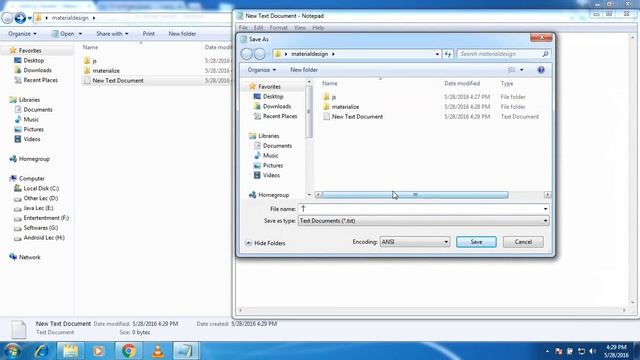The height and width of the screenshot is (360, 640).
Task: Open Notepad View menu
Action: pyautogui.click(x=300, y=28)
